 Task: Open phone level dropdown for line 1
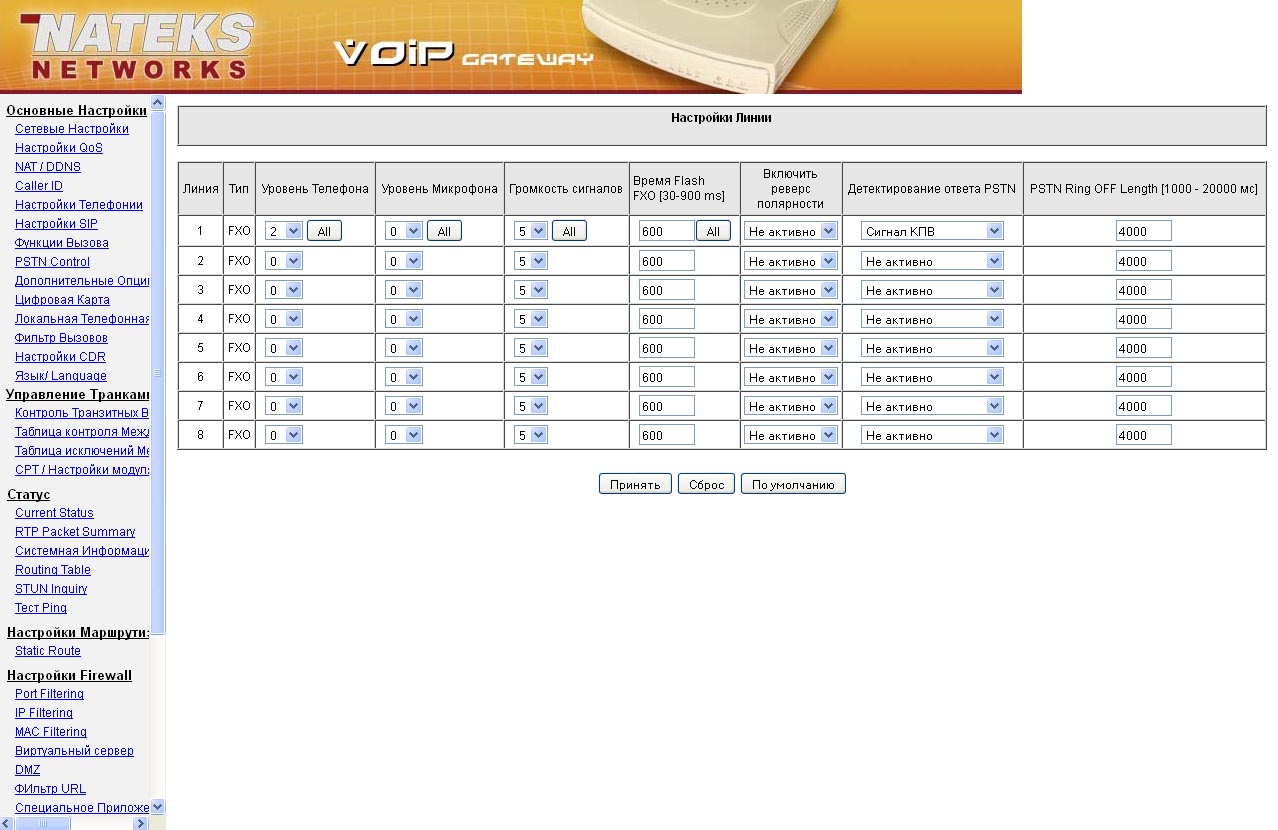(x=283, y=231)
